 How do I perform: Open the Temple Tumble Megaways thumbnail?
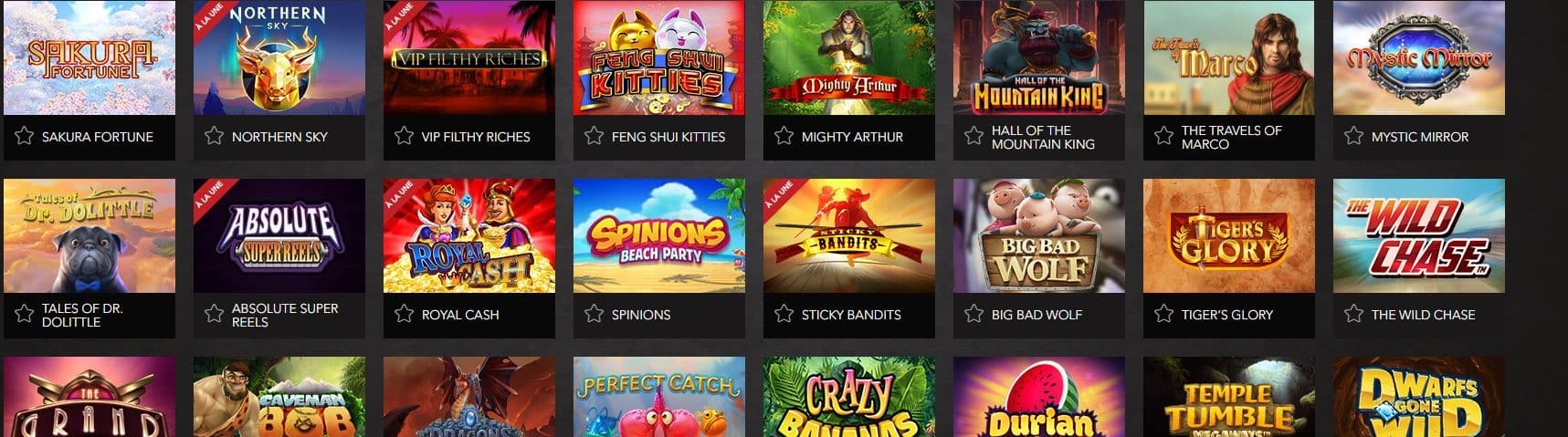tap(1229, 397)
